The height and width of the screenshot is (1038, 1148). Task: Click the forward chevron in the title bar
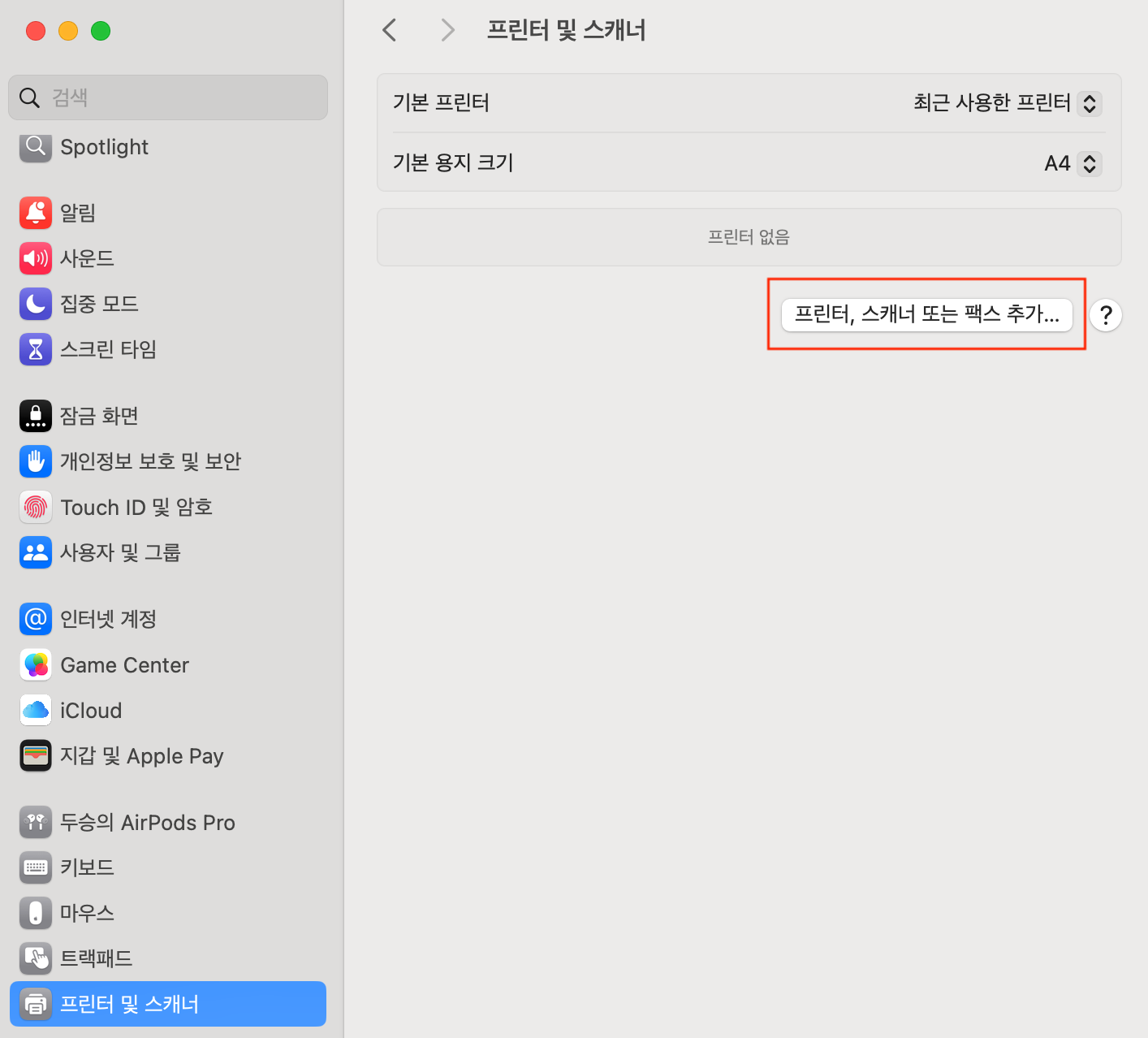pyautogui.click(x=447, y=31)
